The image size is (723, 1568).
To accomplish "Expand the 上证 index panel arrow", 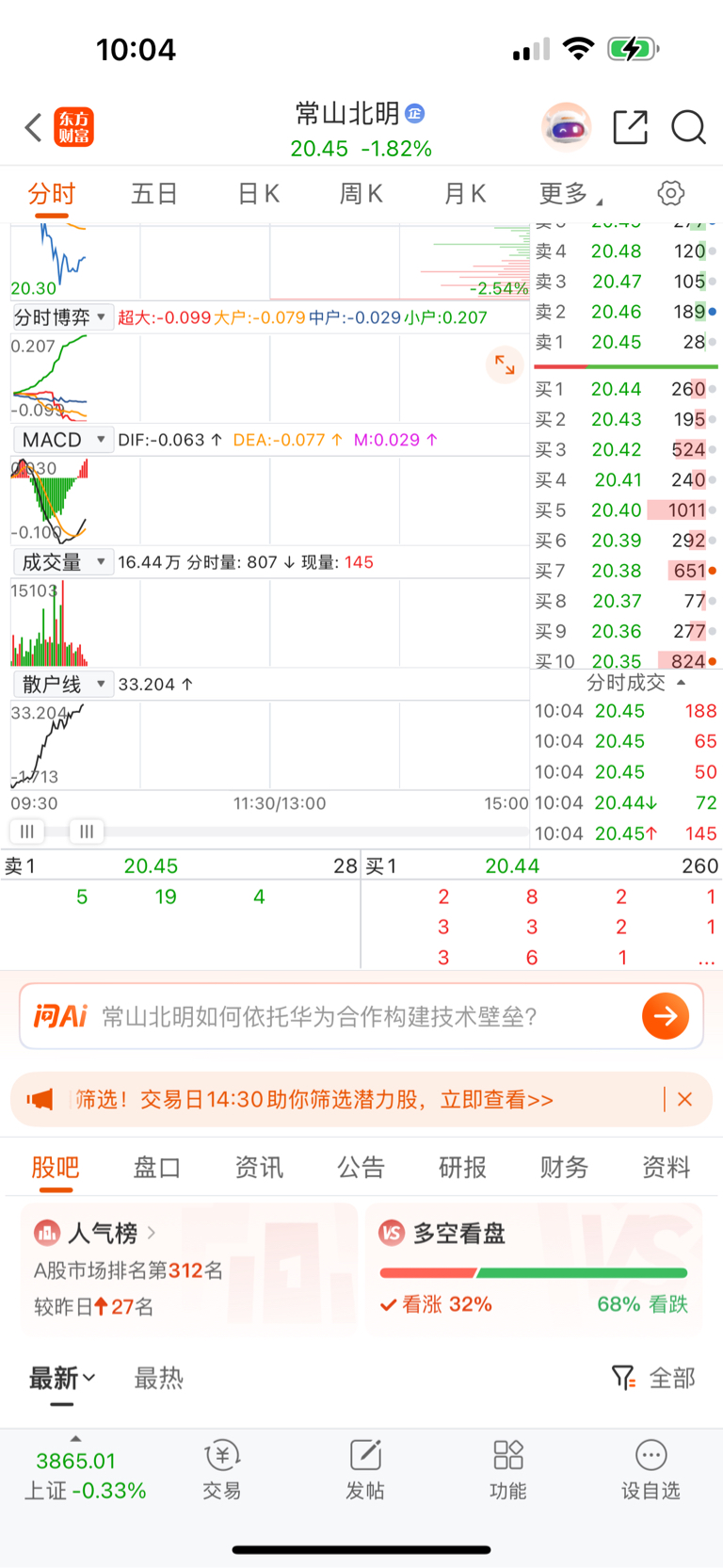I will (x=76, y=1439).
